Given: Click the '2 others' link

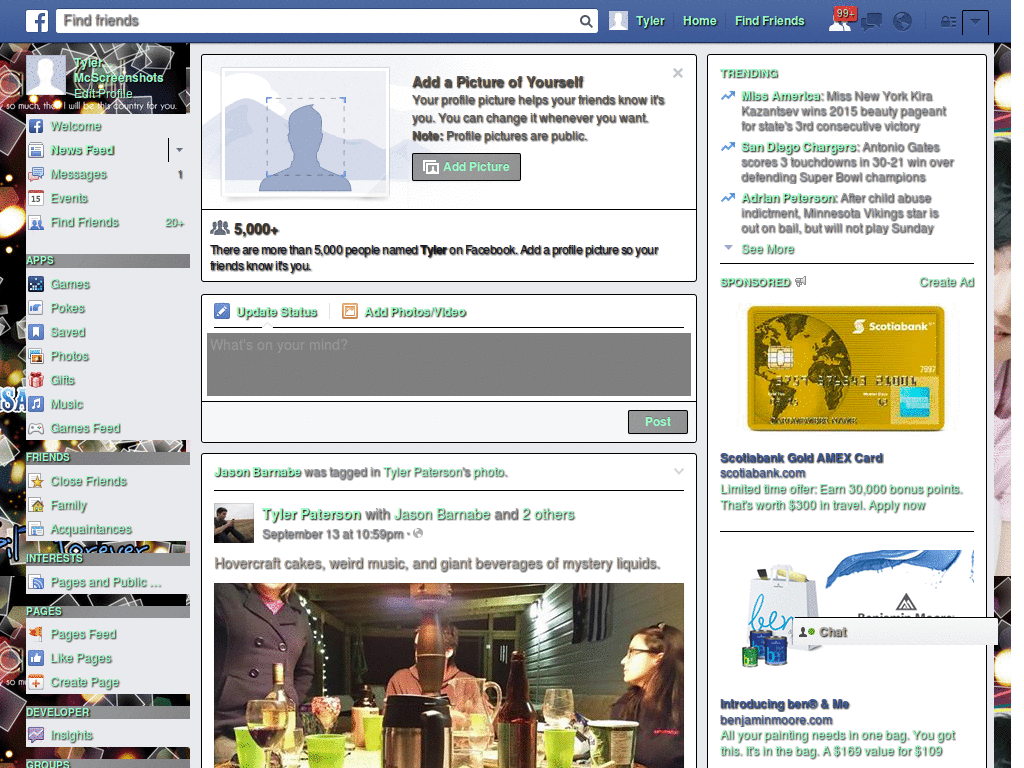Looking at the screenshot, I should pos(549,515).
